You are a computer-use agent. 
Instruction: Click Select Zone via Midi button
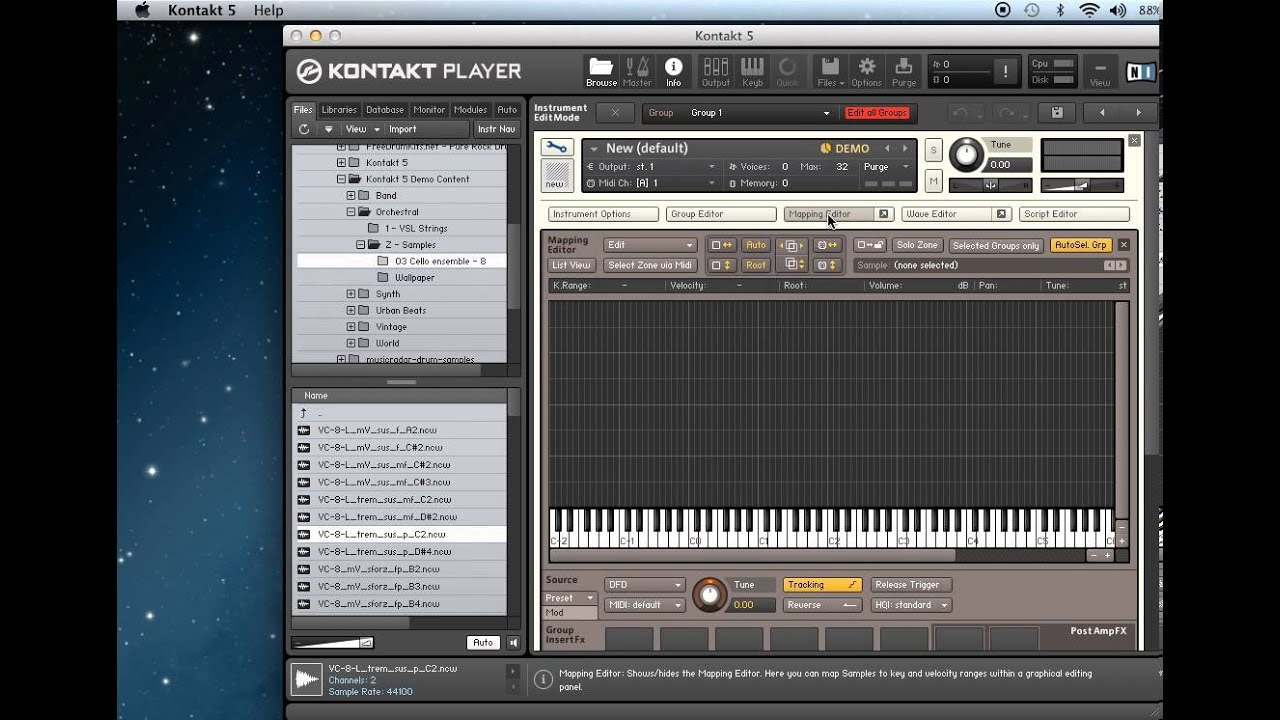[650, 265]
